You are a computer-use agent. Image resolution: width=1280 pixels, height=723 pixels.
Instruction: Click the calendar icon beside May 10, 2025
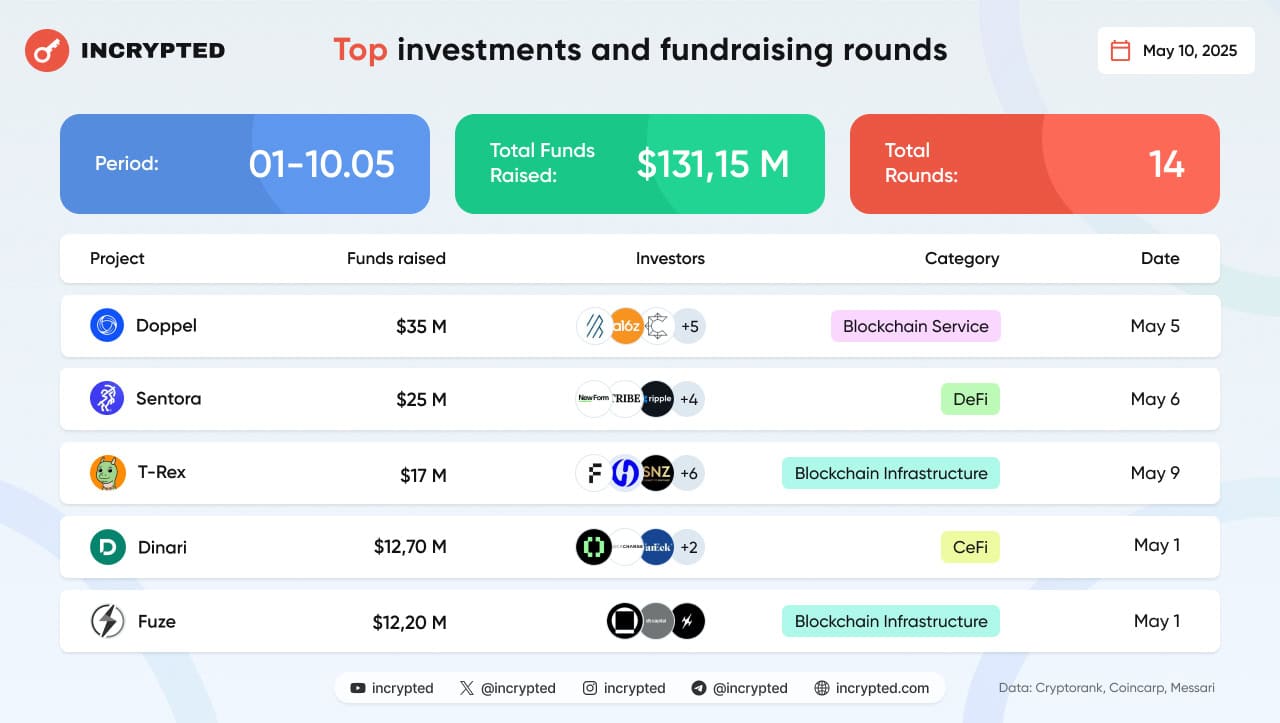point(1121,51)
